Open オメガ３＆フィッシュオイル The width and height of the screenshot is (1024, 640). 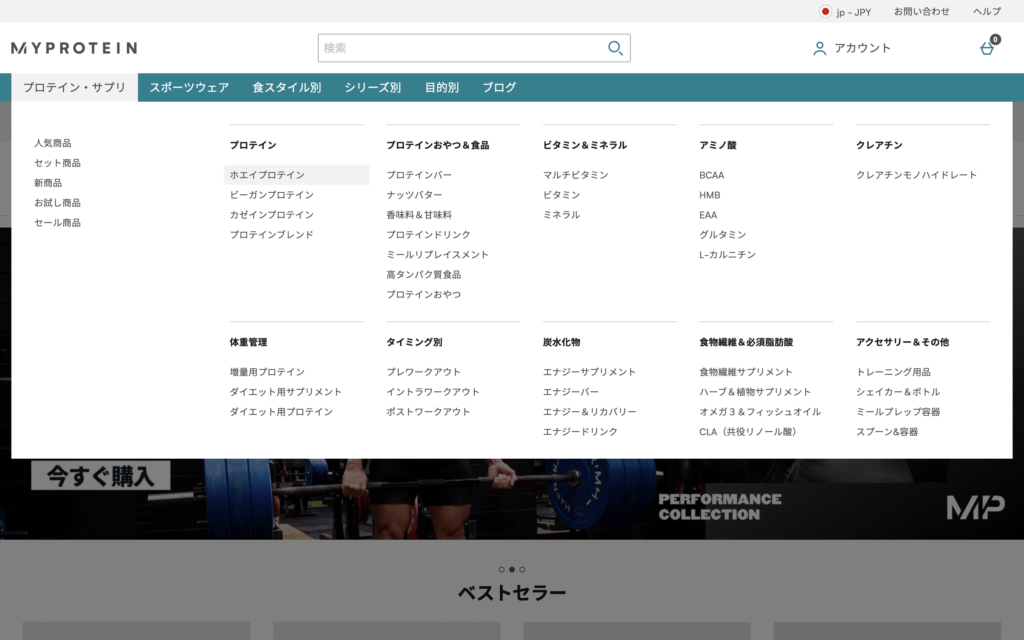pyautogui.click(x=760, y=412)
